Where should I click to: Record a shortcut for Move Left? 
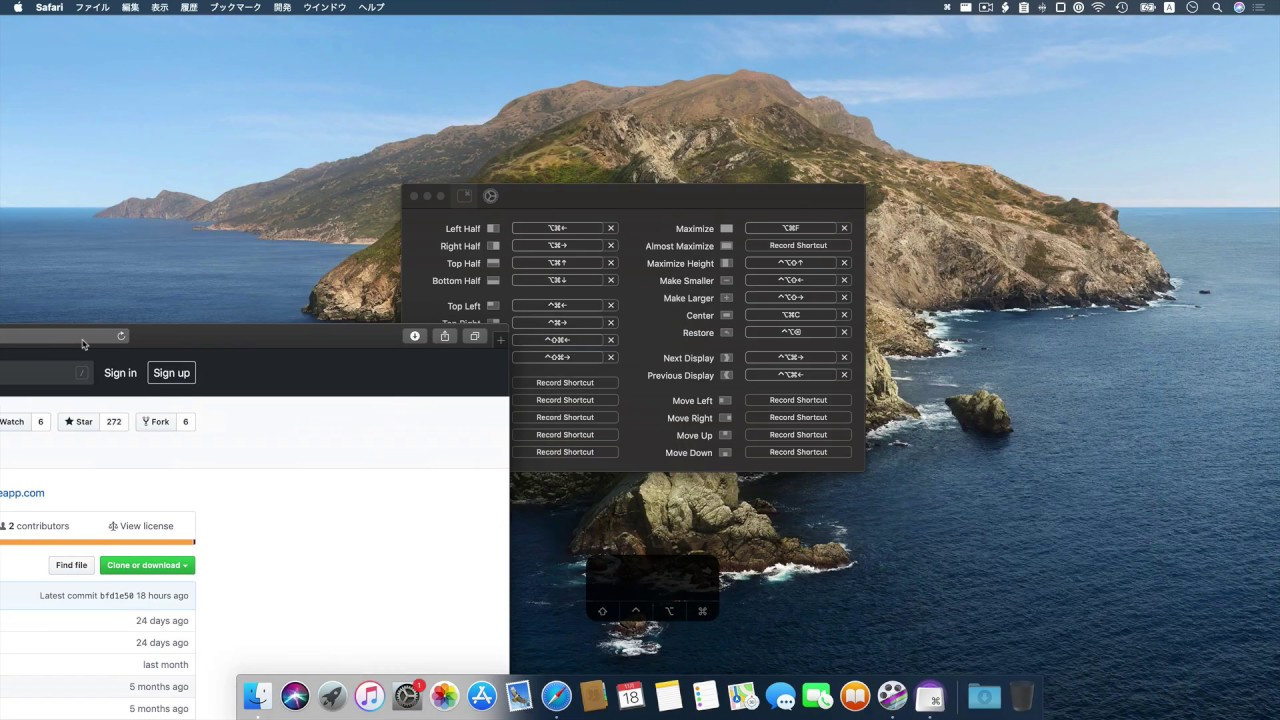[x=798, y=400]
